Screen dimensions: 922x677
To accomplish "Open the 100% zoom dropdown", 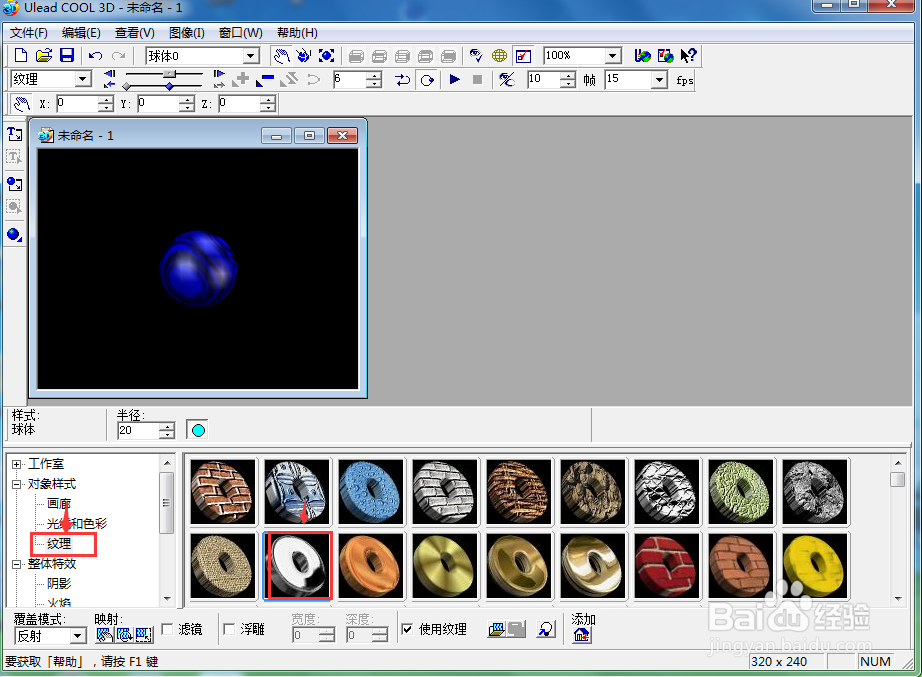I will pos(613,56).
